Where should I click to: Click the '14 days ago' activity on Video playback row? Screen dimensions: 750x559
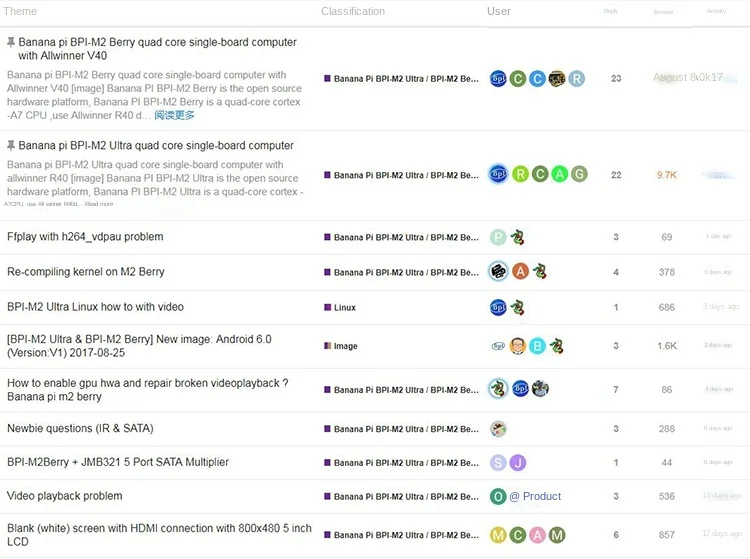(x=722, y=495)
